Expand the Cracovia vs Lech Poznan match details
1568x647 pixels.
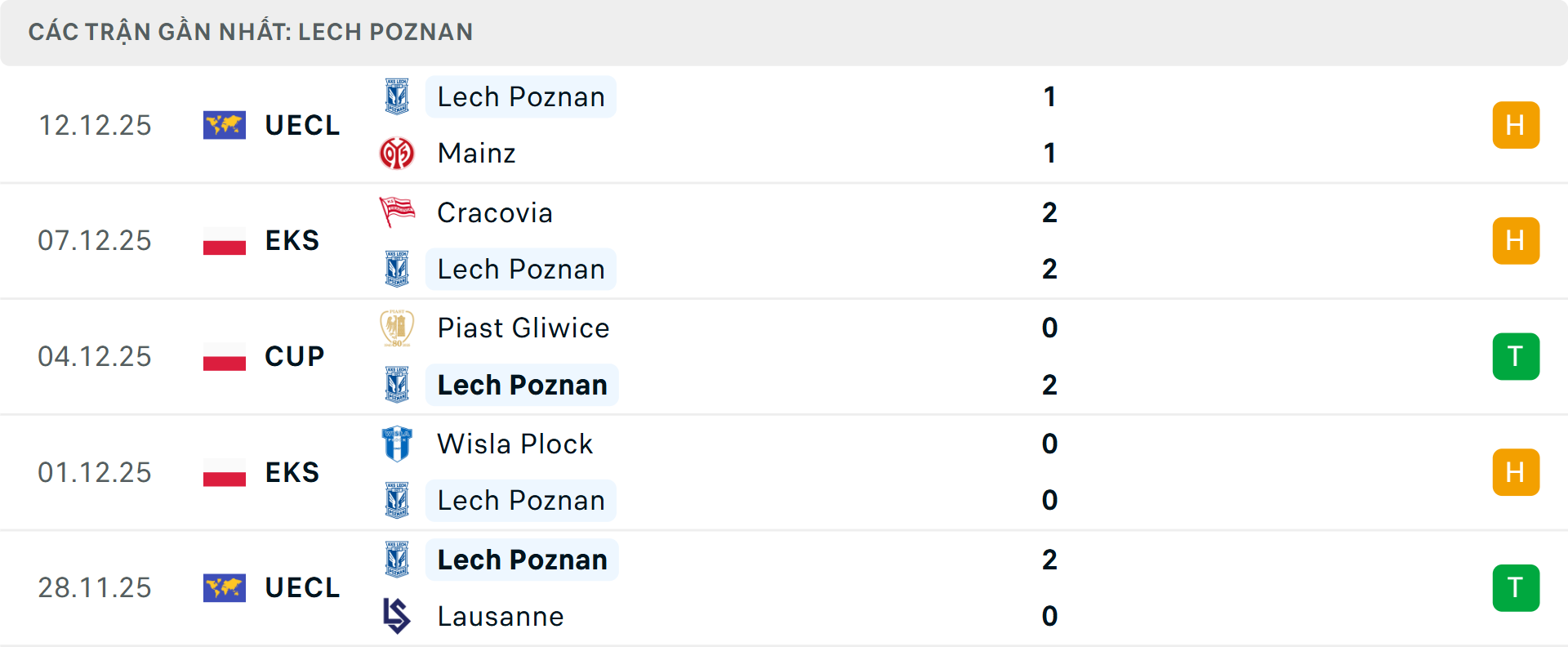point(784,241)
